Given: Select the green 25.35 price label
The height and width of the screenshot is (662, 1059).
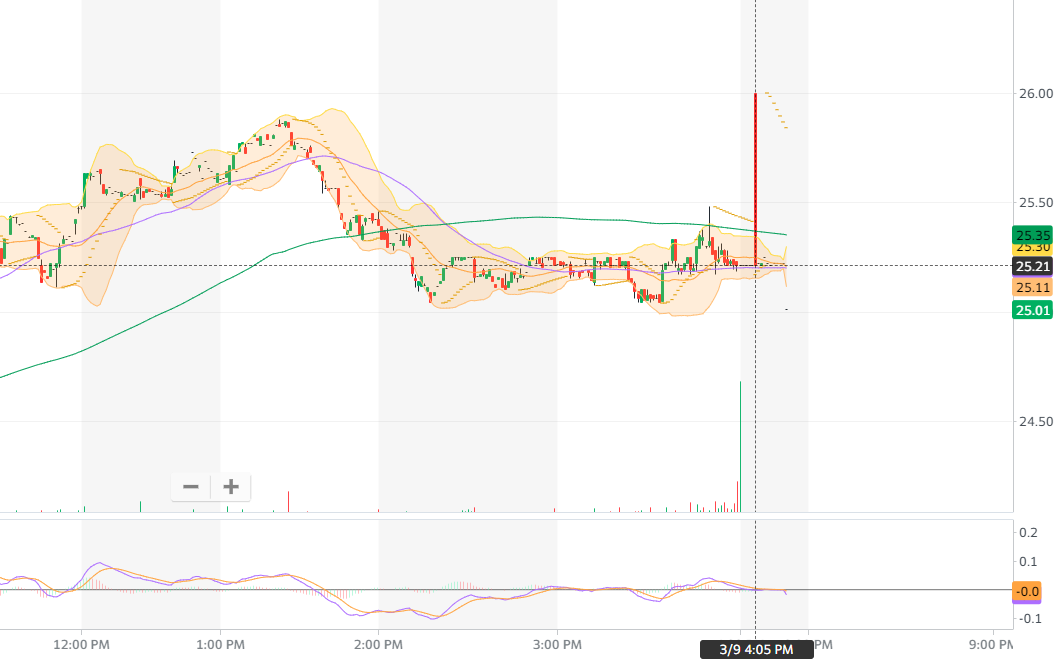Looking at the screenshot, I should click(x=1033, y=235).
